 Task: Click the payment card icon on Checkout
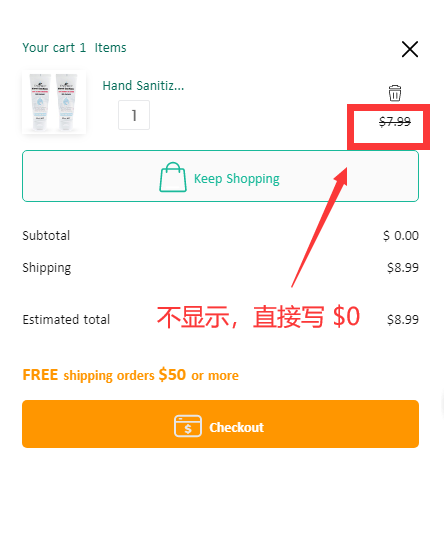point(188,426)
